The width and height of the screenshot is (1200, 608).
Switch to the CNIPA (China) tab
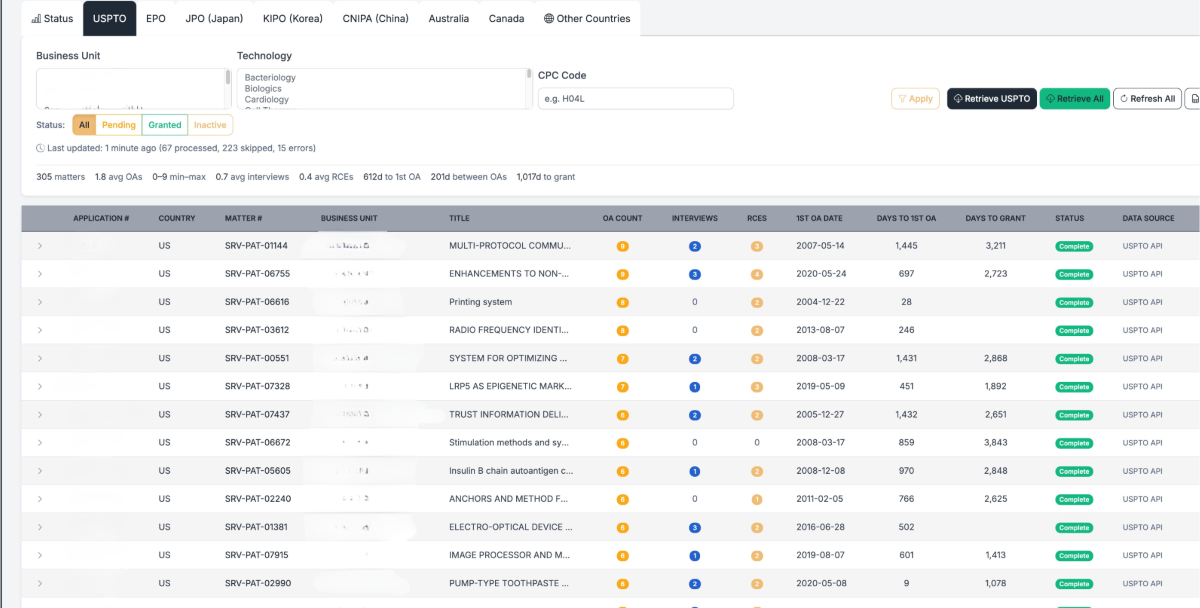click(375, 18)
